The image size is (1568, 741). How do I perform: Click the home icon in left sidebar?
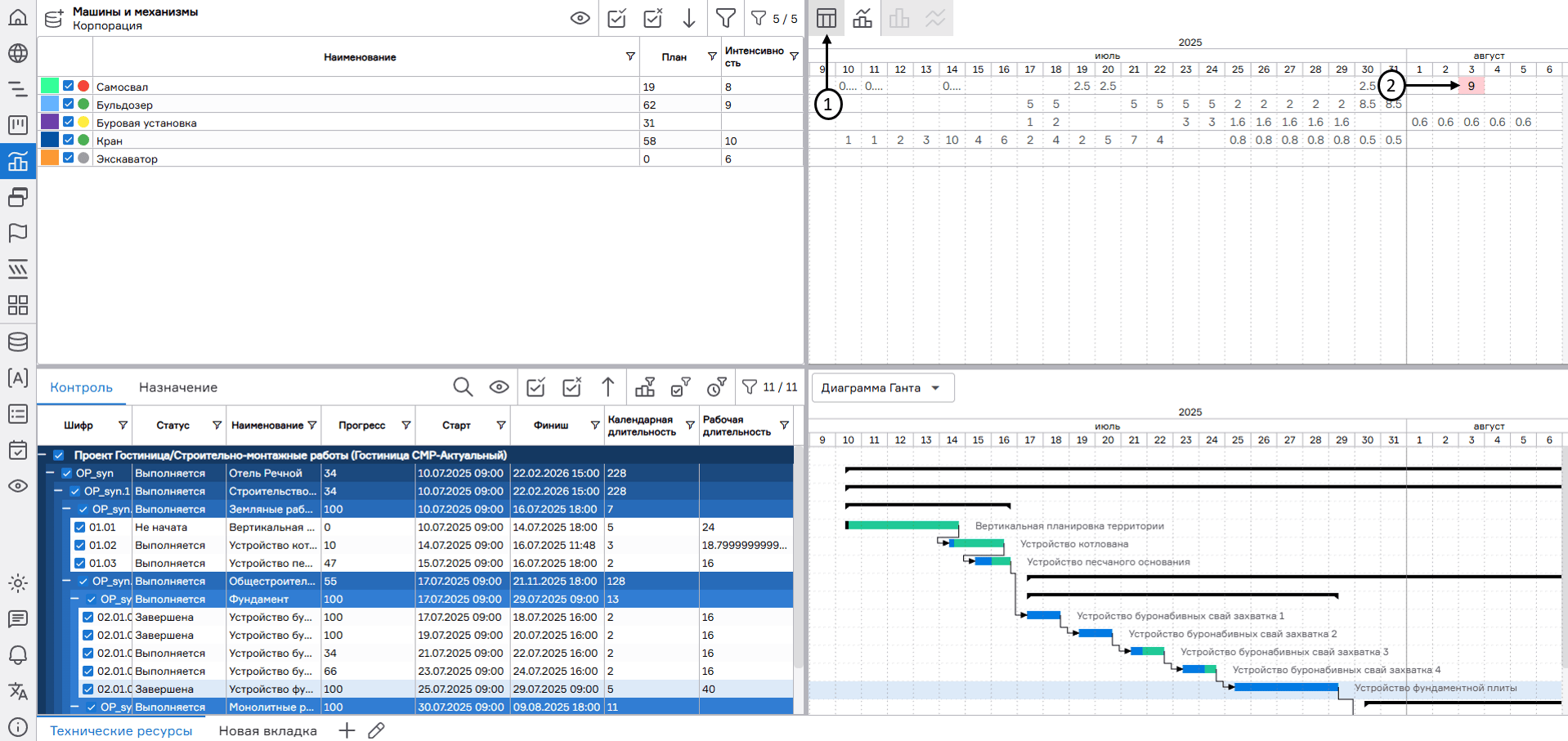pos(17,17)
